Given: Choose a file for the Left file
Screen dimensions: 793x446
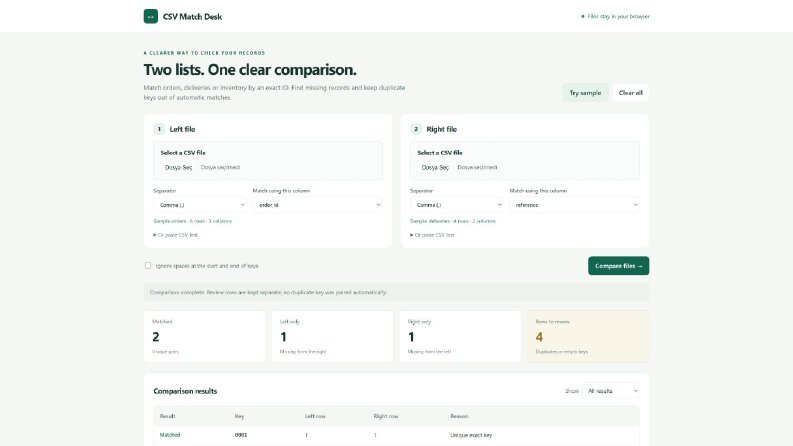Looking at the screenshot, I should coord(179,167).
